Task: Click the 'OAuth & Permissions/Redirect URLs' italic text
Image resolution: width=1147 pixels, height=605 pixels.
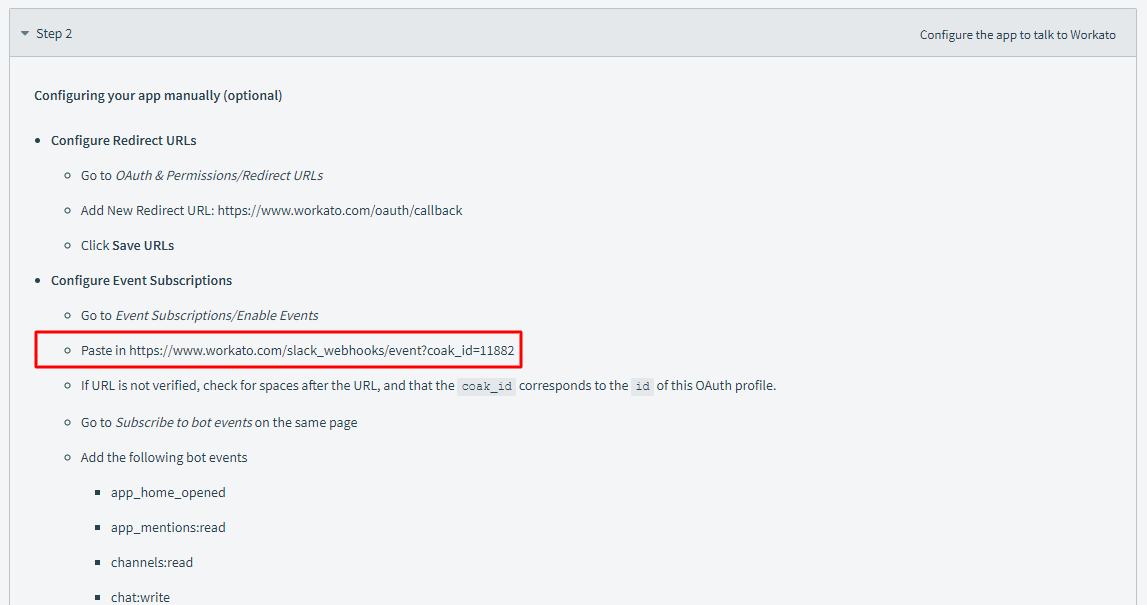Action: pos(219,176)
